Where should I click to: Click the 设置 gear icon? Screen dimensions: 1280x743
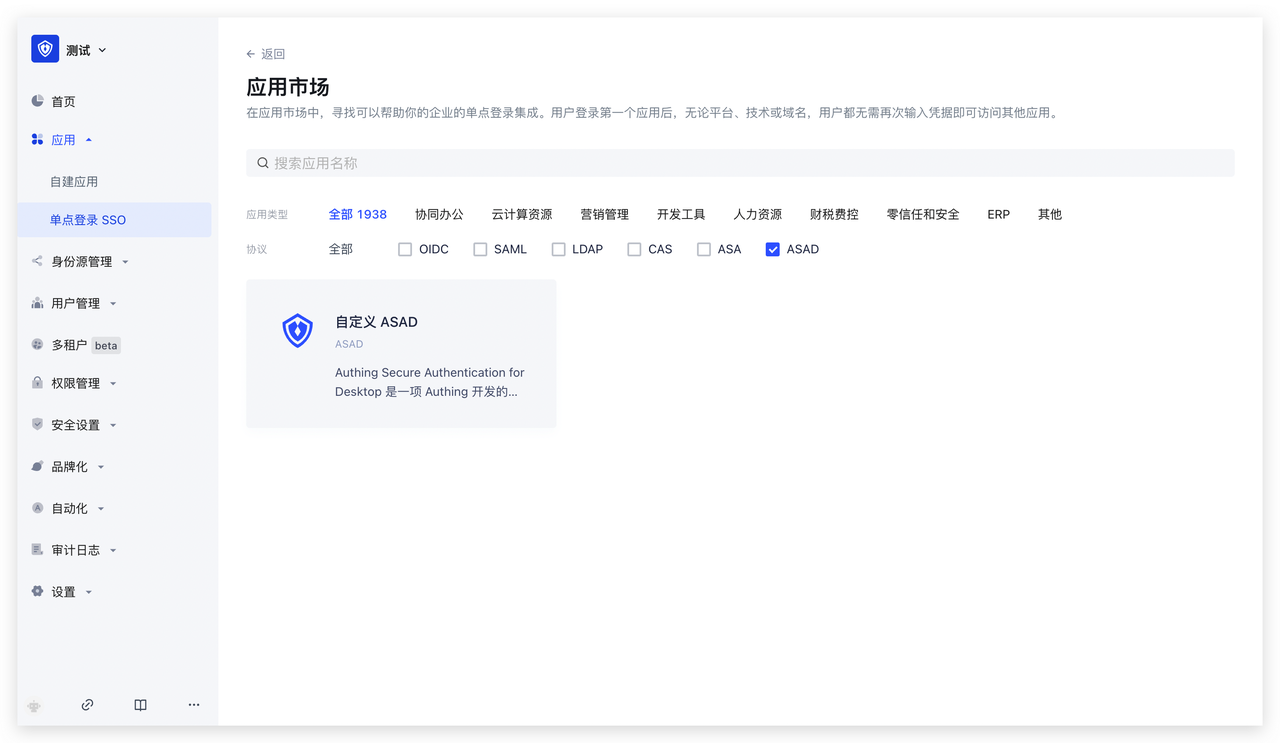[38, 591]
